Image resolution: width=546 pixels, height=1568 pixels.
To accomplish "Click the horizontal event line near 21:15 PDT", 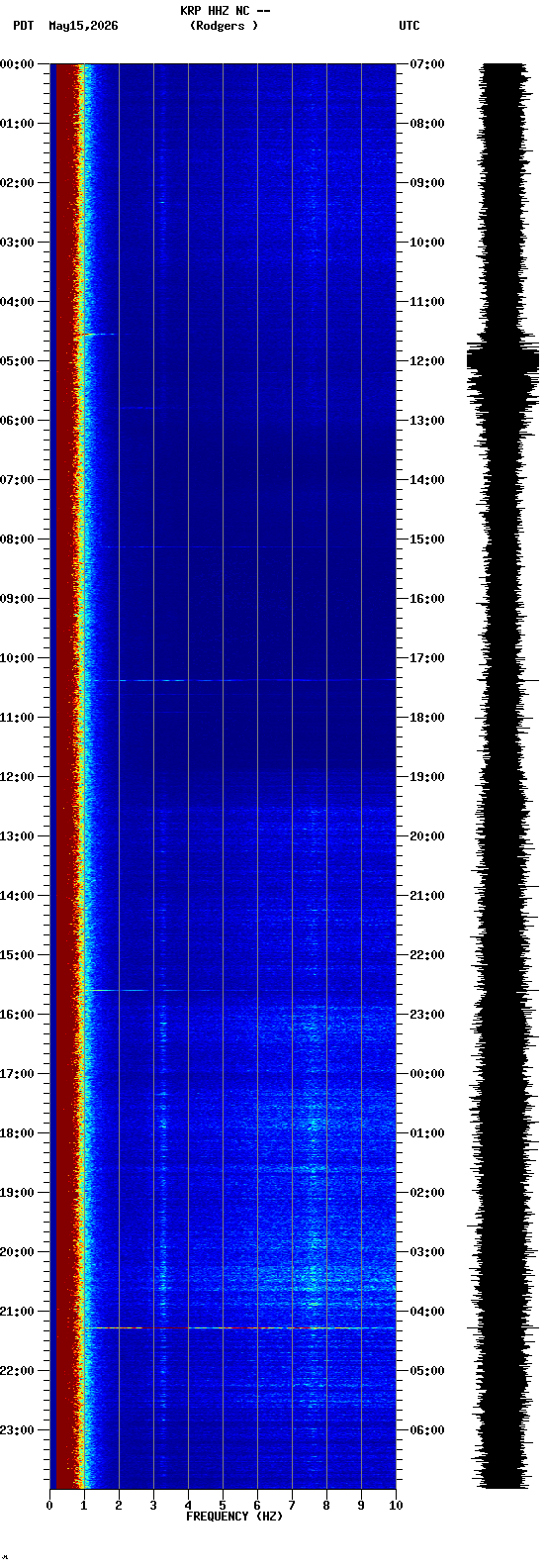I will click(242, 1327).
